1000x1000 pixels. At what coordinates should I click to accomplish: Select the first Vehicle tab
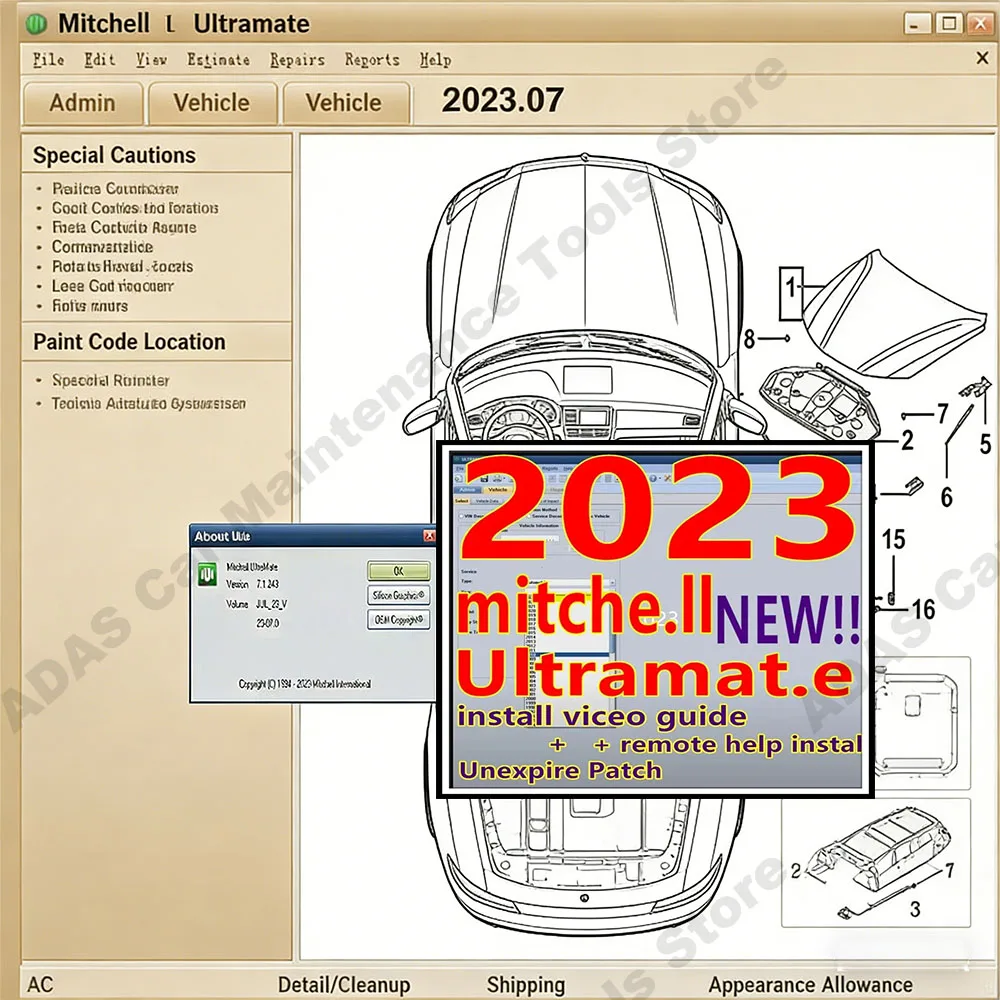point(212,103)
